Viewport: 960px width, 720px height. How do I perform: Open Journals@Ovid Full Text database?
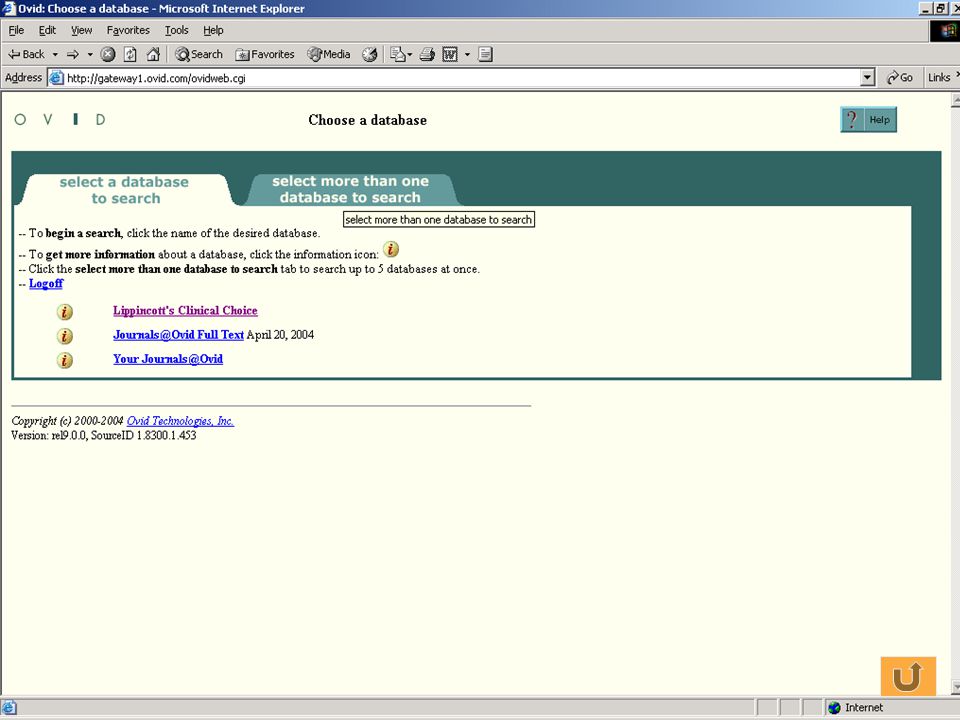pos(178,335)
